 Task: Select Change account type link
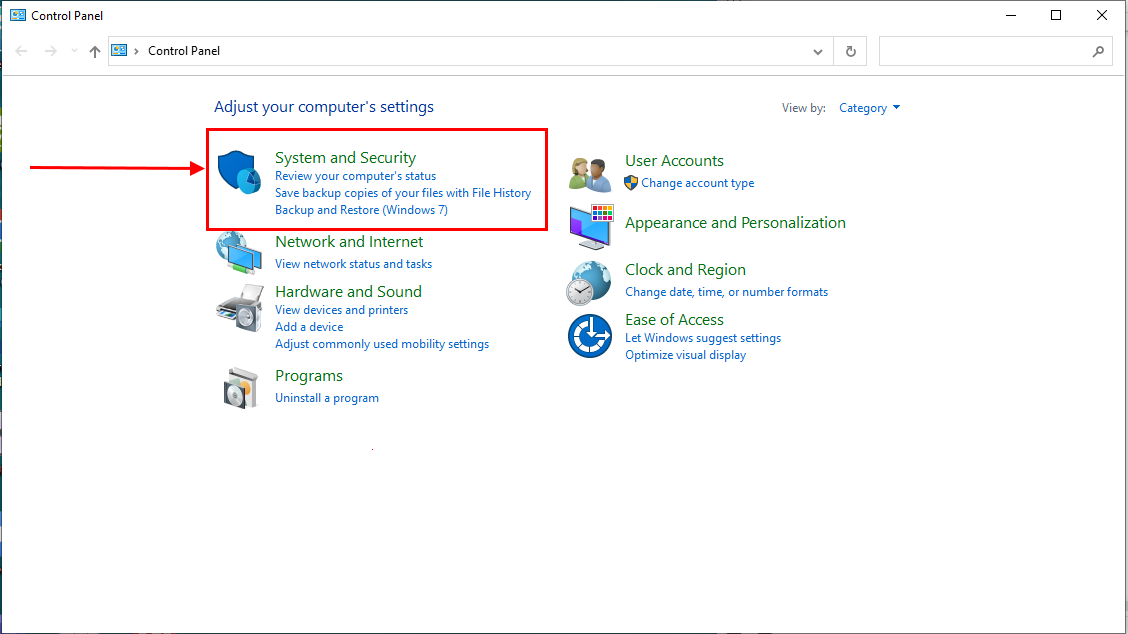click(698, 183)
